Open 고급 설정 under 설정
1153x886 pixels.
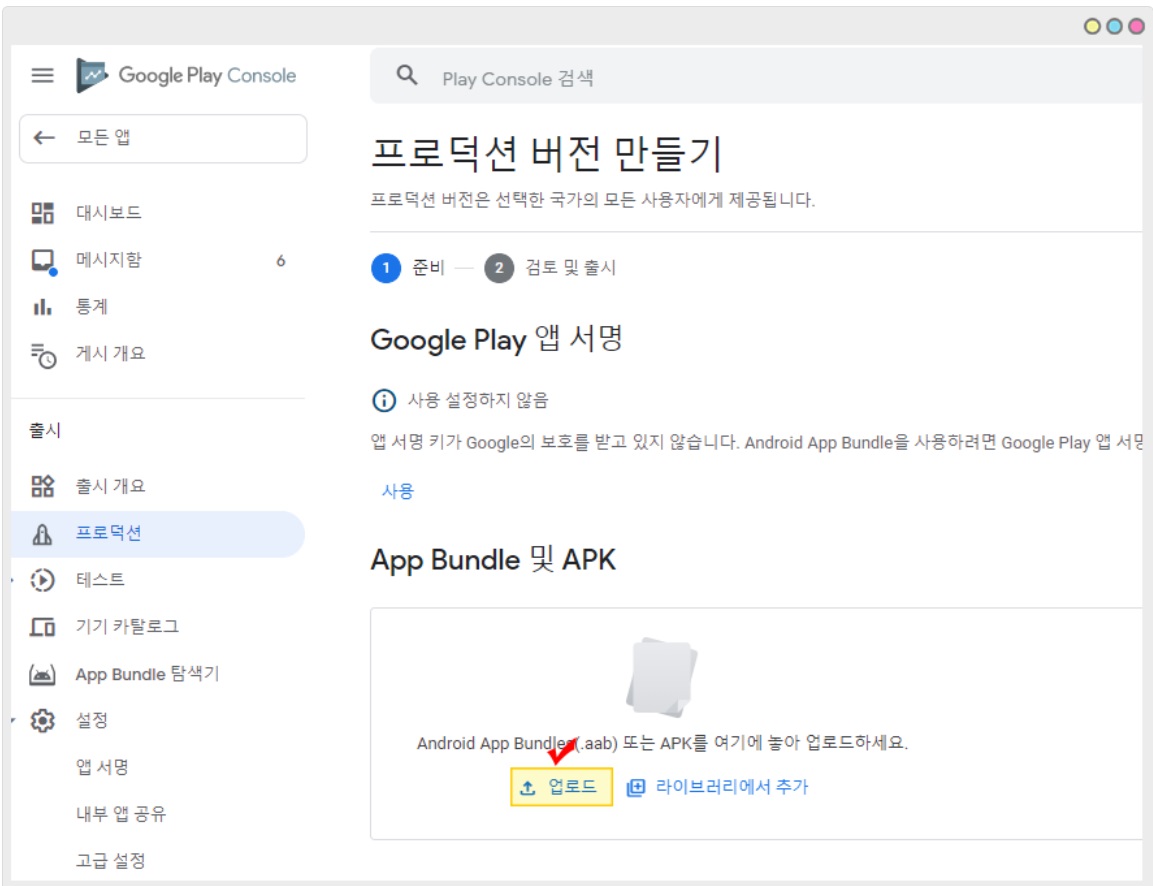tap(111, 861)
